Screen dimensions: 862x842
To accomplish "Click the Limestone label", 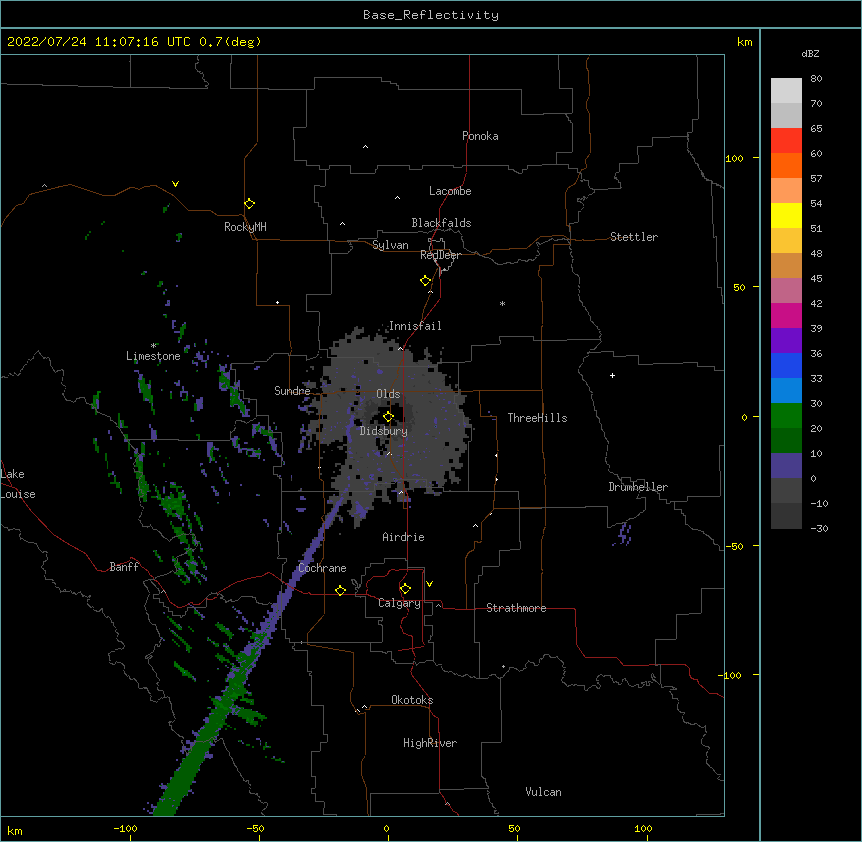I will (x=153, y=356).
